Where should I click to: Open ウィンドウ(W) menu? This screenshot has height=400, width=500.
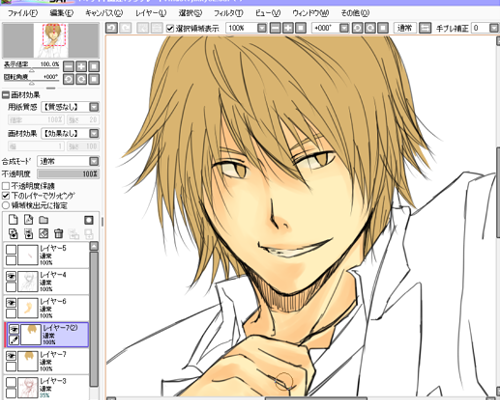click(x=311, y=13)
